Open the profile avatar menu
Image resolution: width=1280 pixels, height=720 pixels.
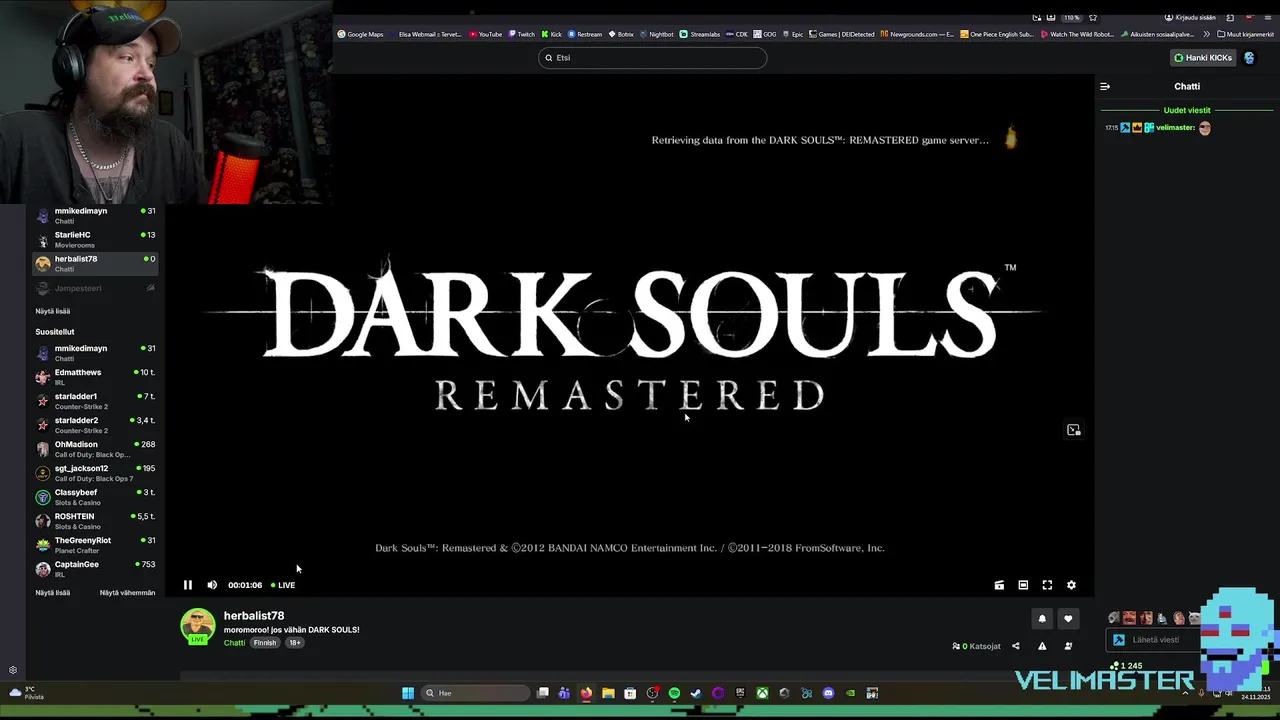point(1249,58)
